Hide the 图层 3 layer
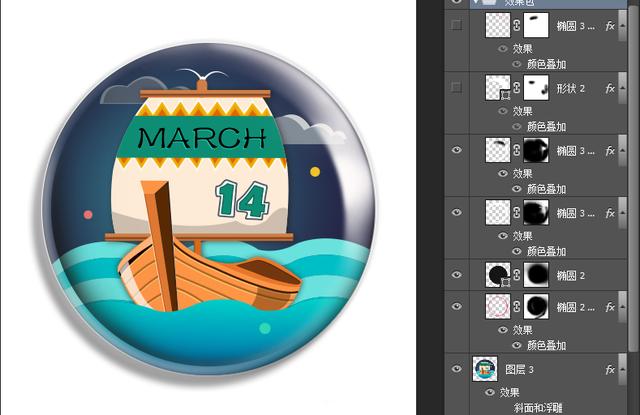640x415 pixels. tap(457, 369)
